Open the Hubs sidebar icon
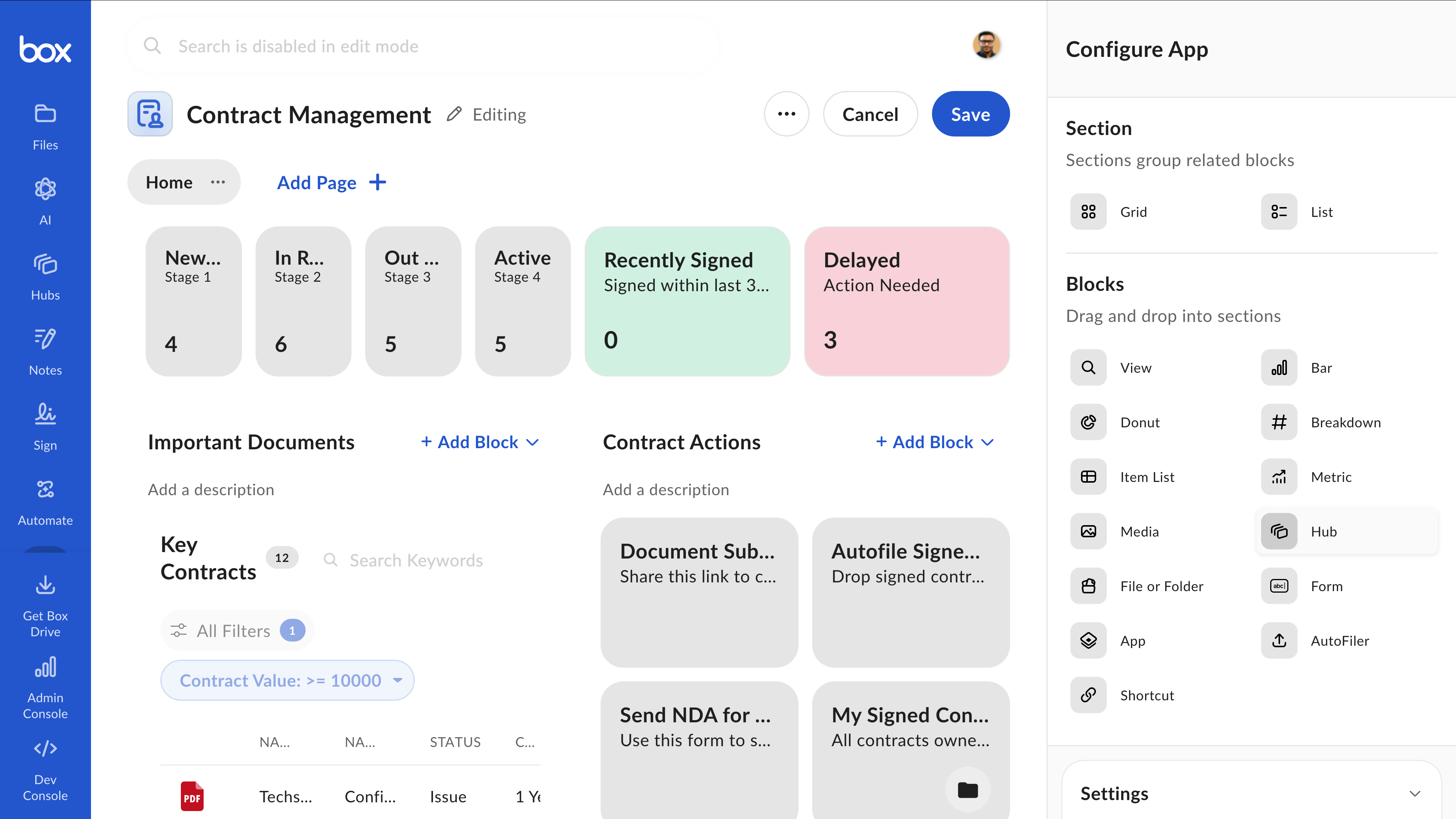1456x819 pixels. [x=45, y=276]
